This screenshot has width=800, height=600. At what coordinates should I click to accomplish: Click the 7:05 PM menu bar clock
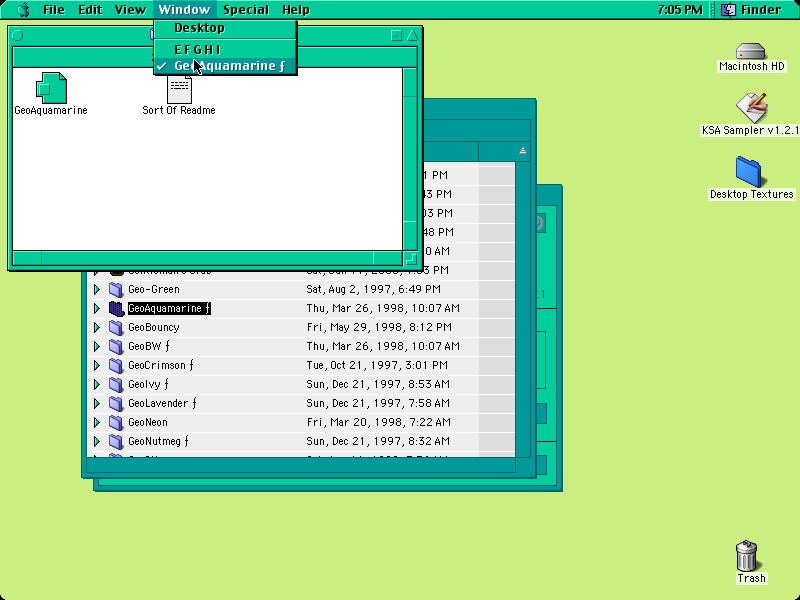click(x=680, y=10)
